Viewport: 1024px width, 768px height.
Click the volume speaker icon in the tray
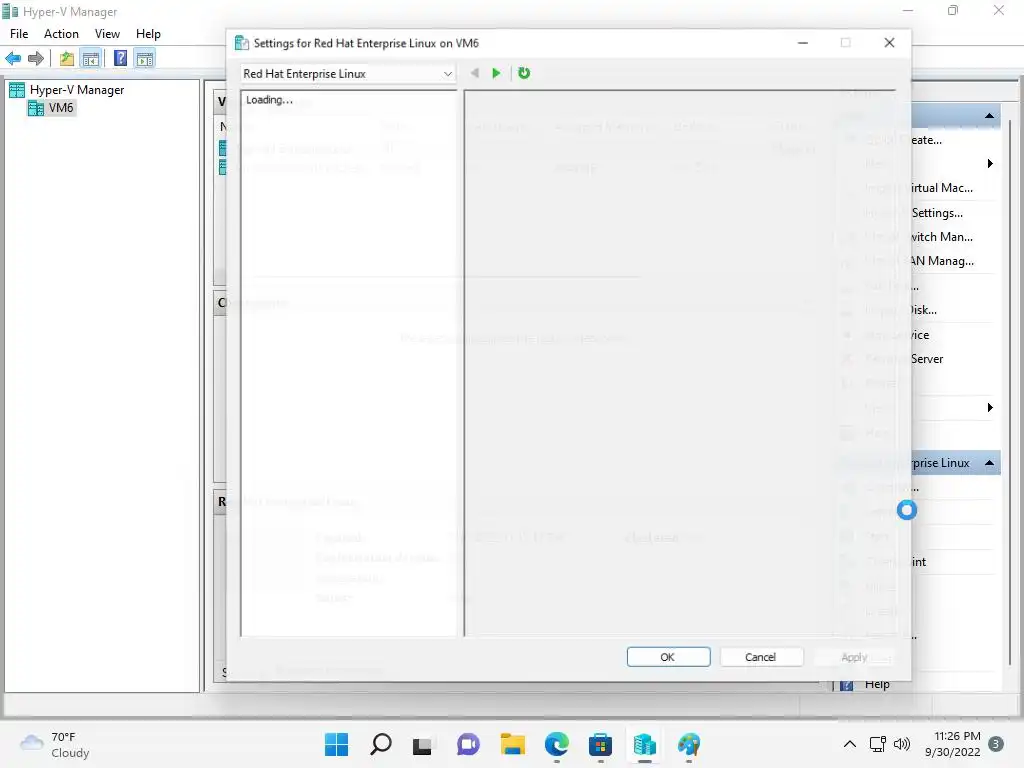902,744
